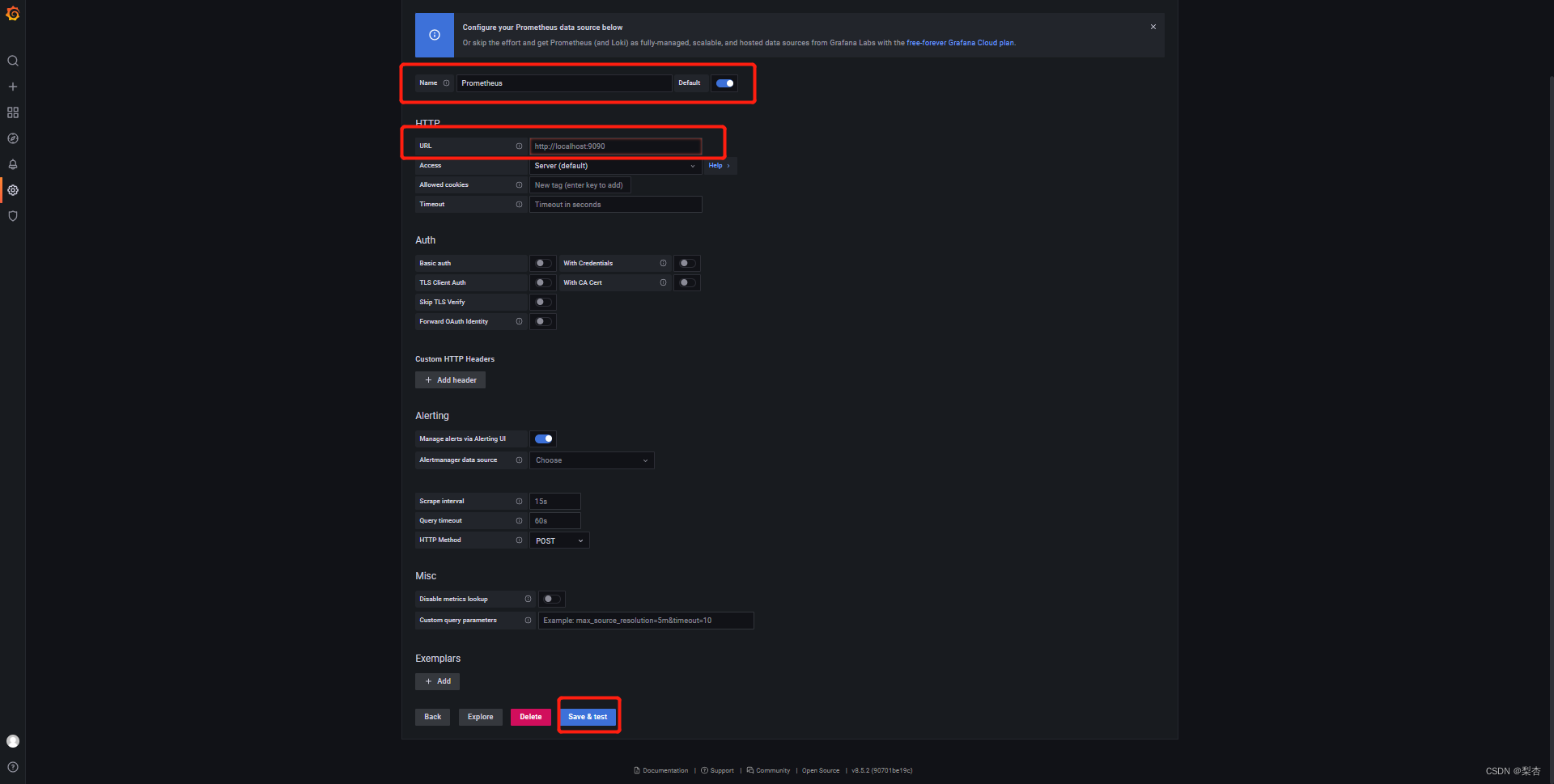Click the info icon beside Alertmanager data source
Screen dimensions: 1554x784
coord(519,460)
